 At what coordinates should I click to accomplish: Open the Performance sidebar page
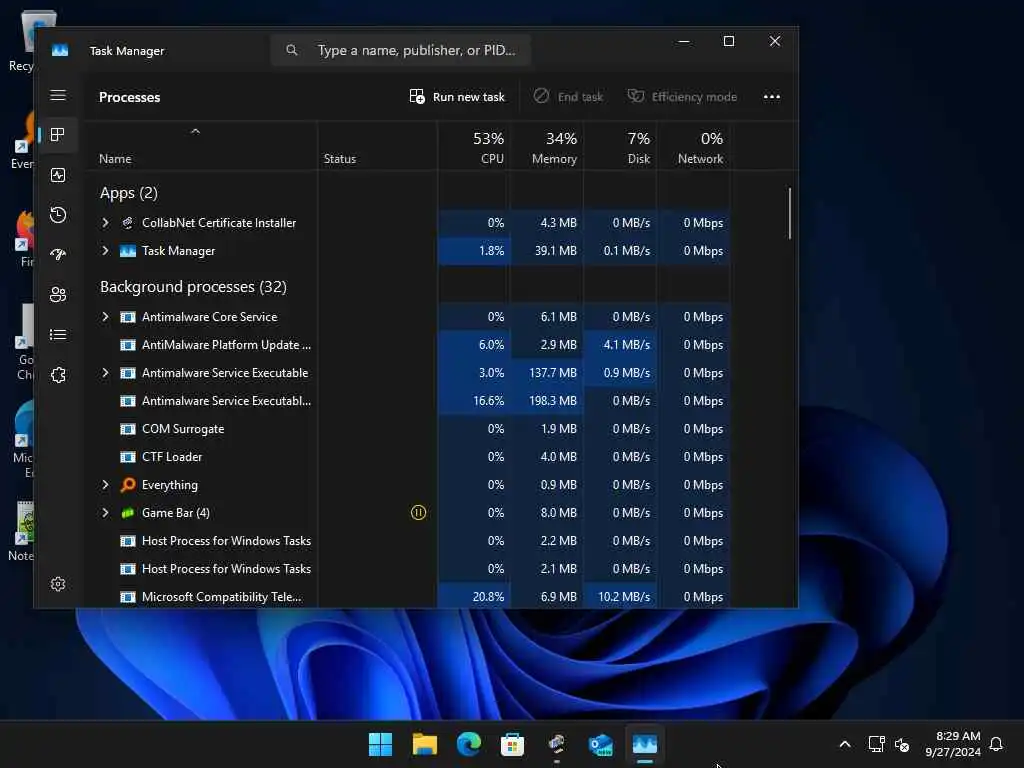pyautogui.click(x=58, y=175)
